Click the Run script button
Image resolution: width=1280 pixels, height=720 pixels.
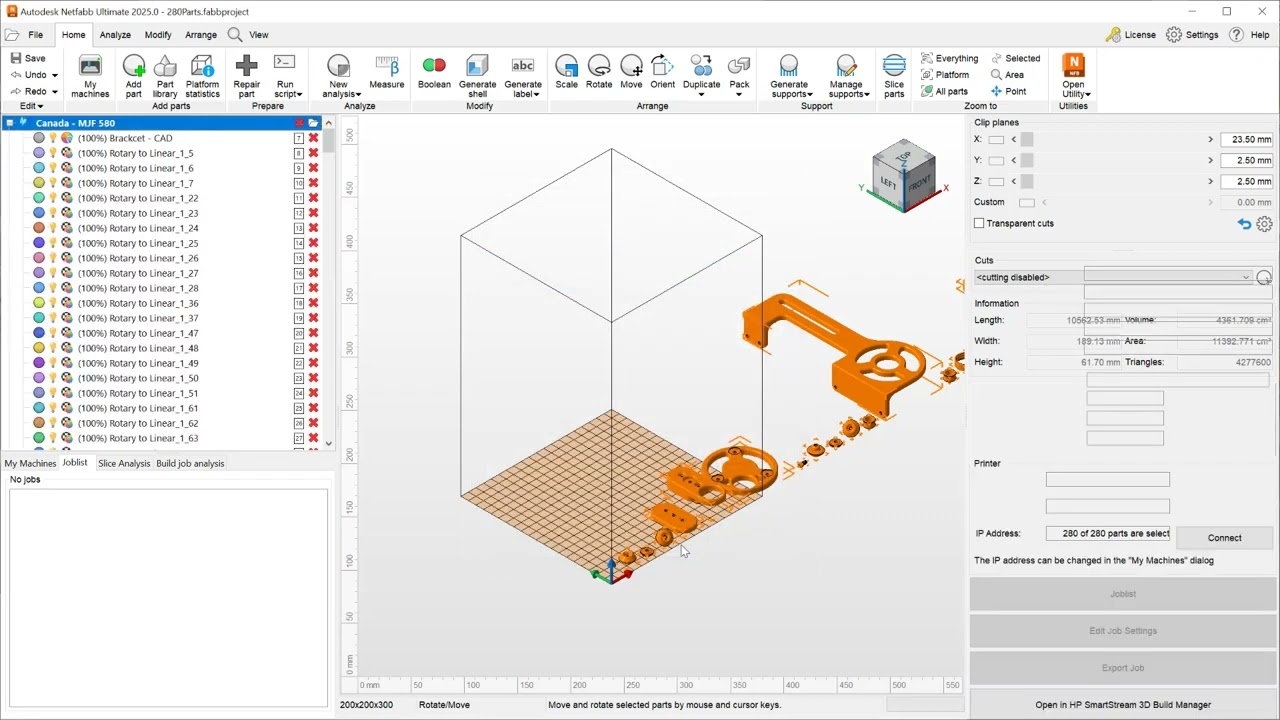285,76
